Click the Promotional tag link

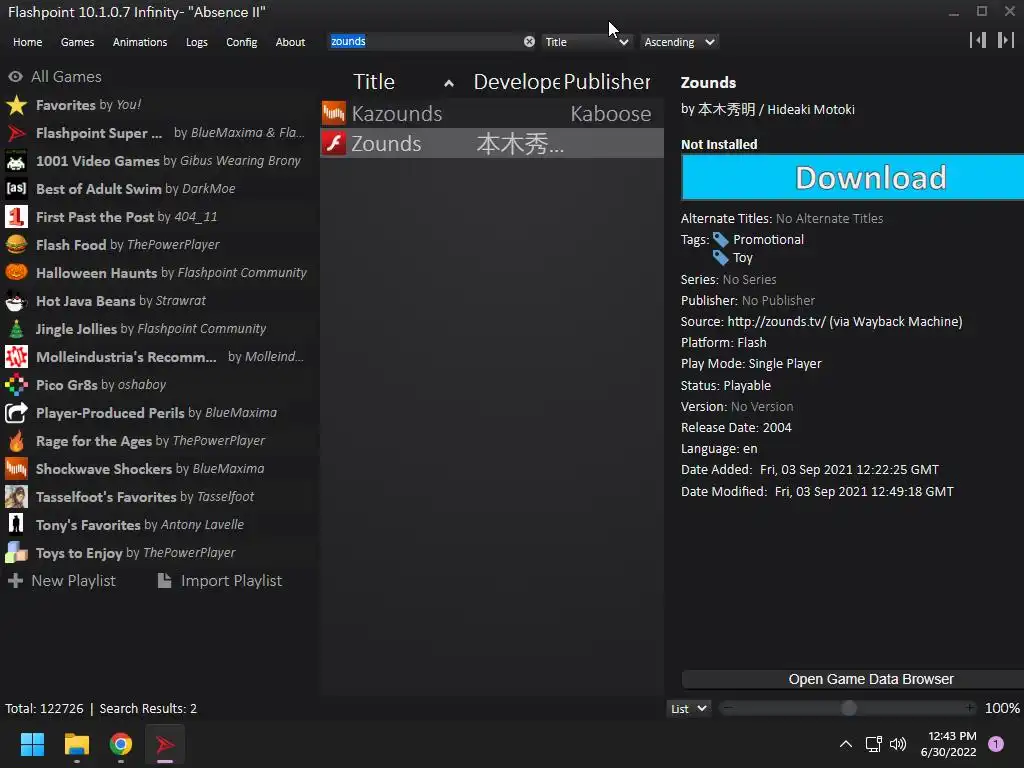[768, 240]
